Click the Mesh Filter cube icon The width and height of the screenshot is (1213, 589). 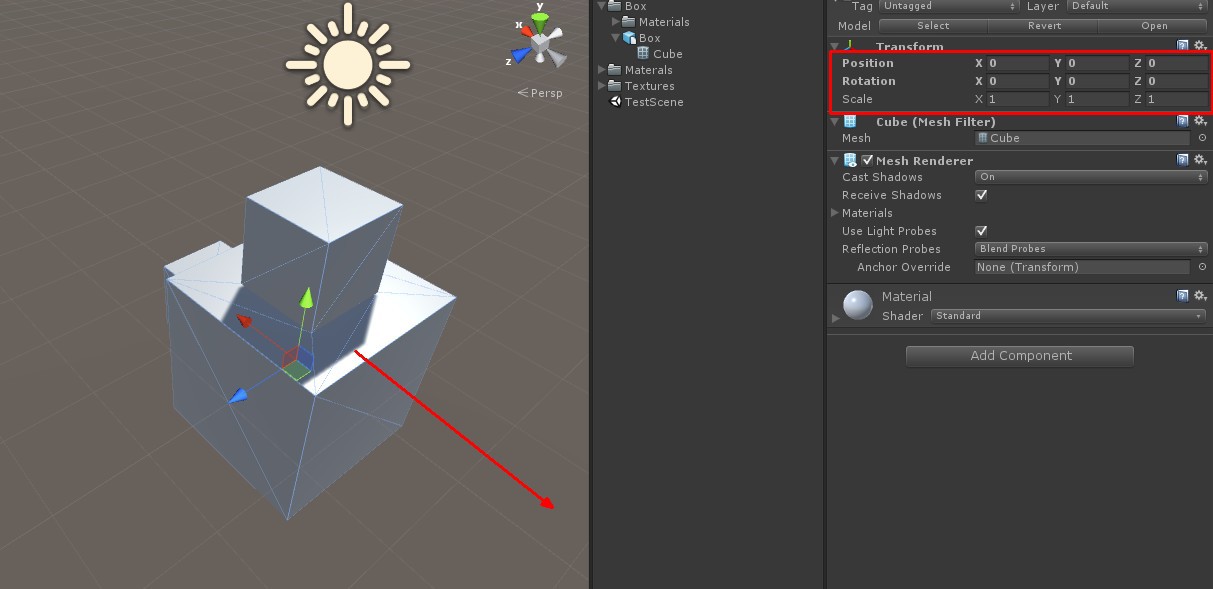(x=848, y=121)
